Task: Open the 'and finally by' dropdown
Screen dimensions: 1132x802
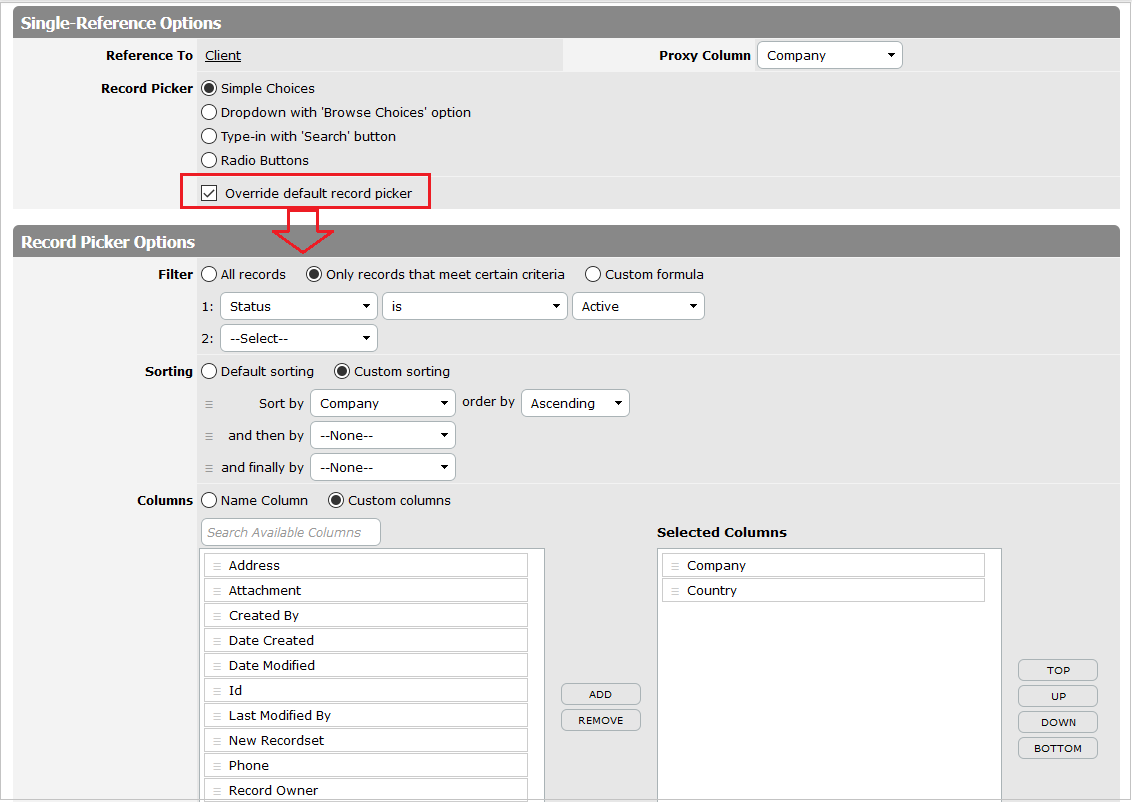Action: 383,467
